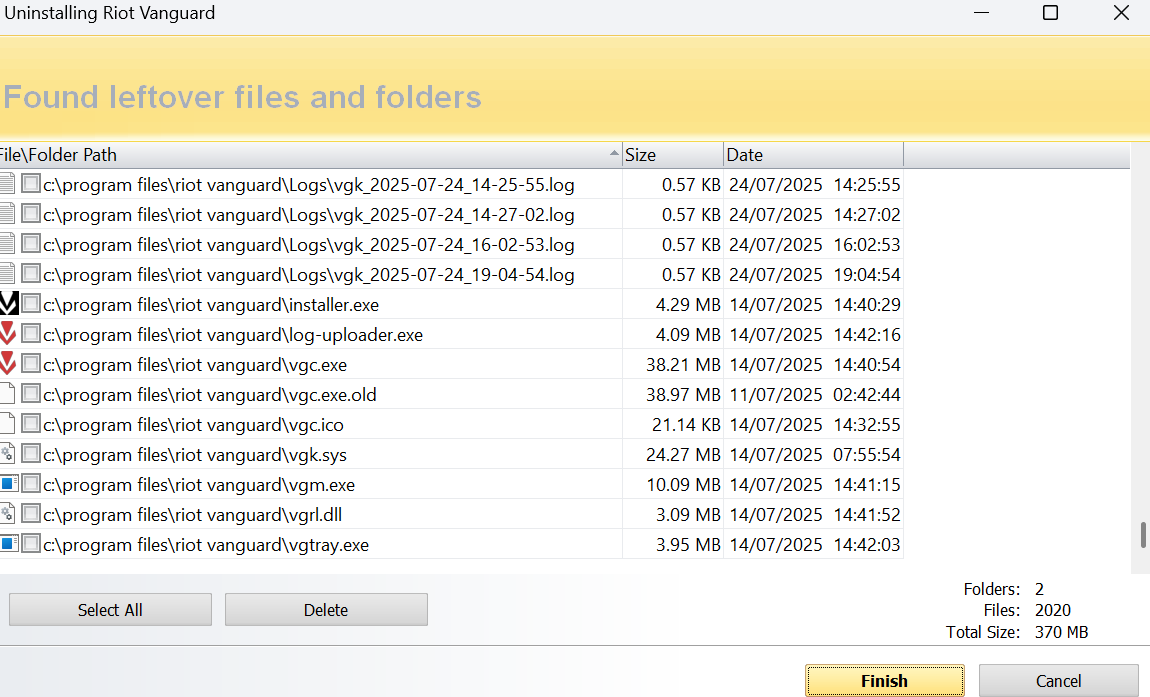Select the riot vanguard\installer.exe path text
The height and width of the screenshot is (697, 1150).
coord(211,305)
